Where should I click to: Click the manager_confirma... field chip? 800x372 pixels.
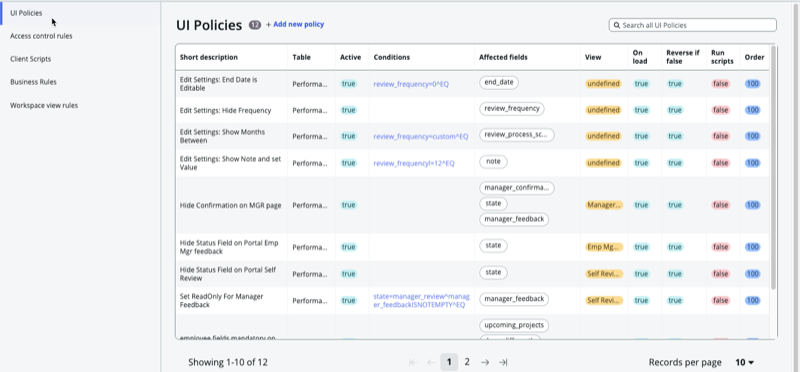tap(517, 188)
